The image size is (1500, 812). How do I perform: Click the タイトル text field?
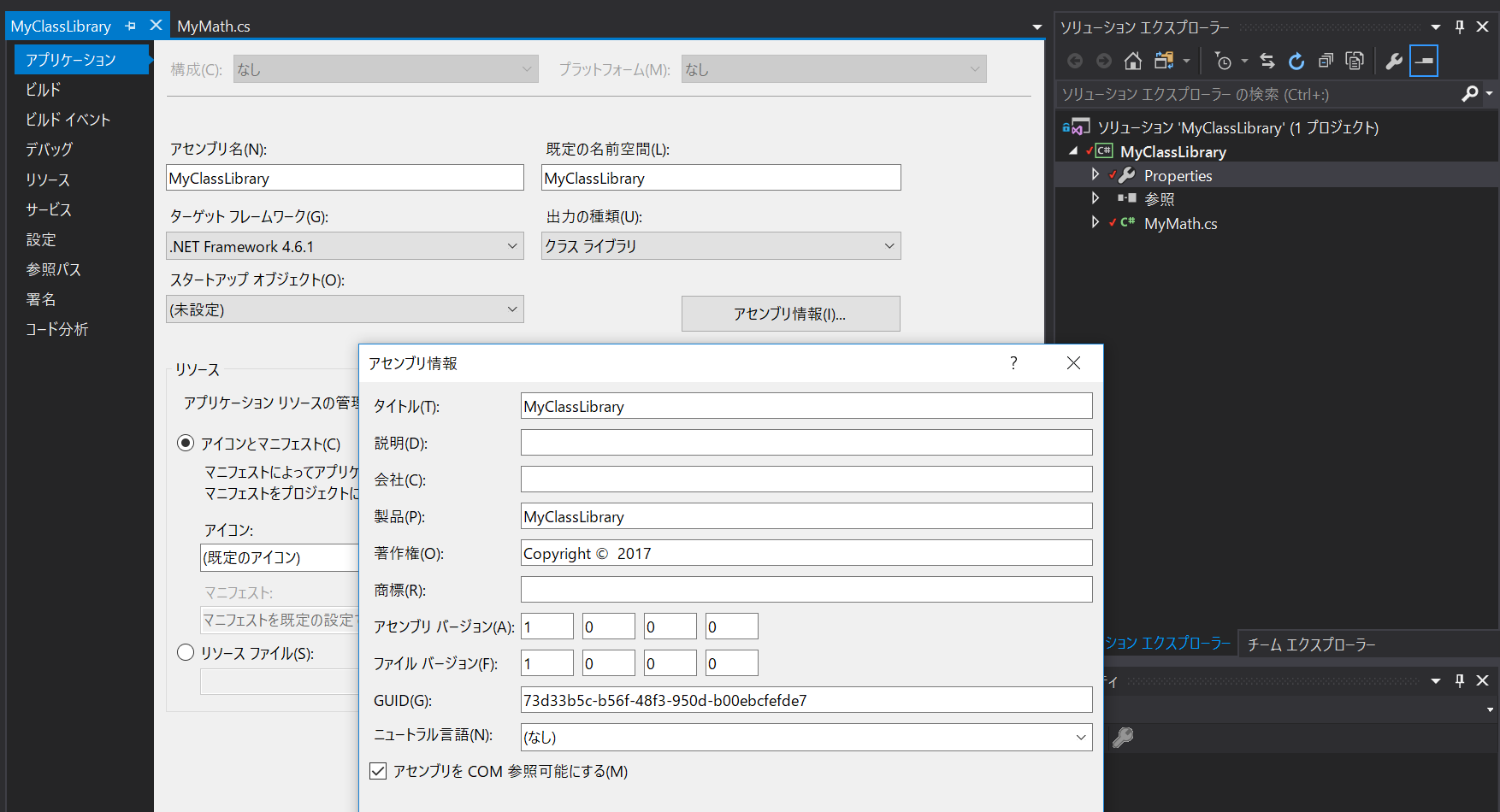[x=806, y=406]
